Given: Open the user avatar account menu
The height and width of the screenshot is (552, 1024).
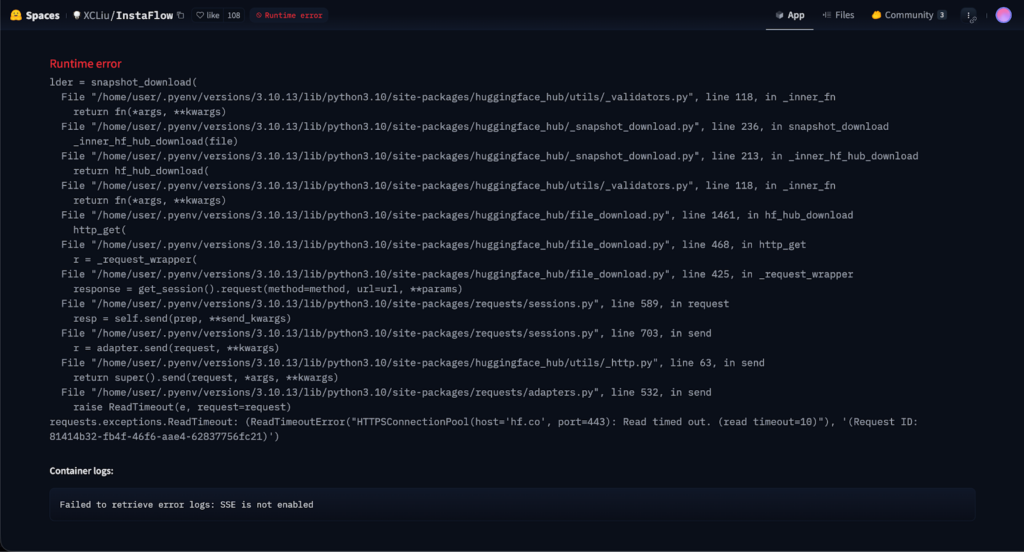Looking at the screenshot, I should [1003, 15].
